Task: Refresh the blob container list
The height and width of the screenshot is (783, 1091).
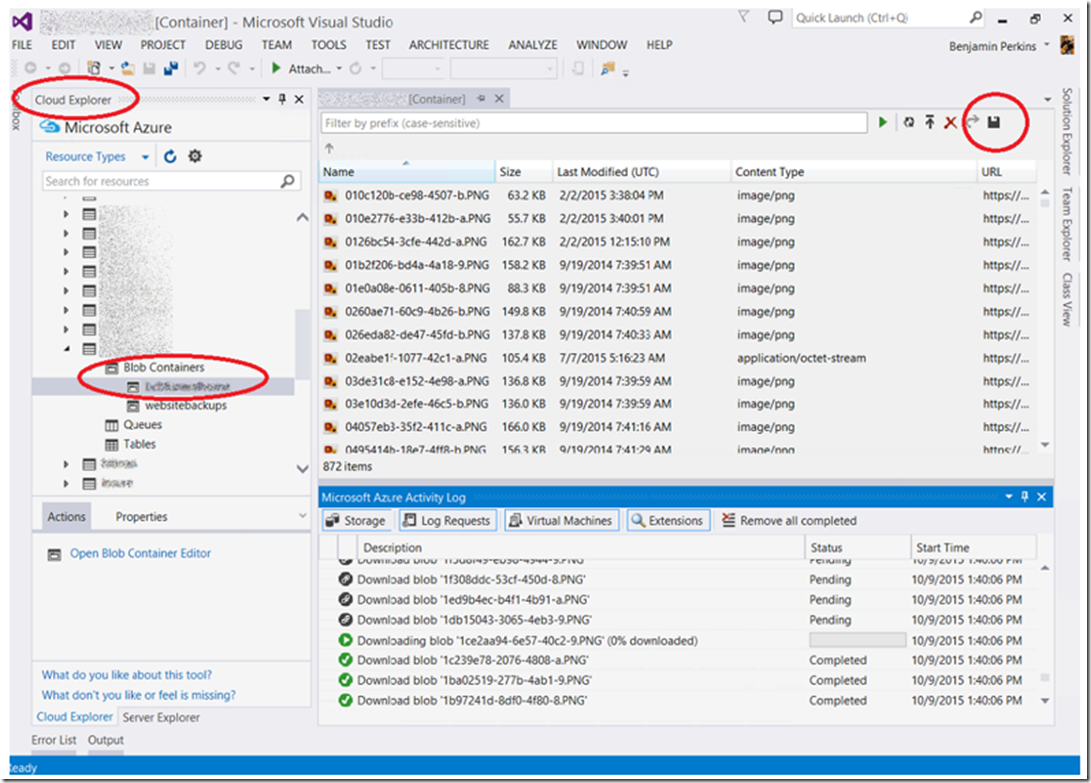Action: (x=908, y=122)
